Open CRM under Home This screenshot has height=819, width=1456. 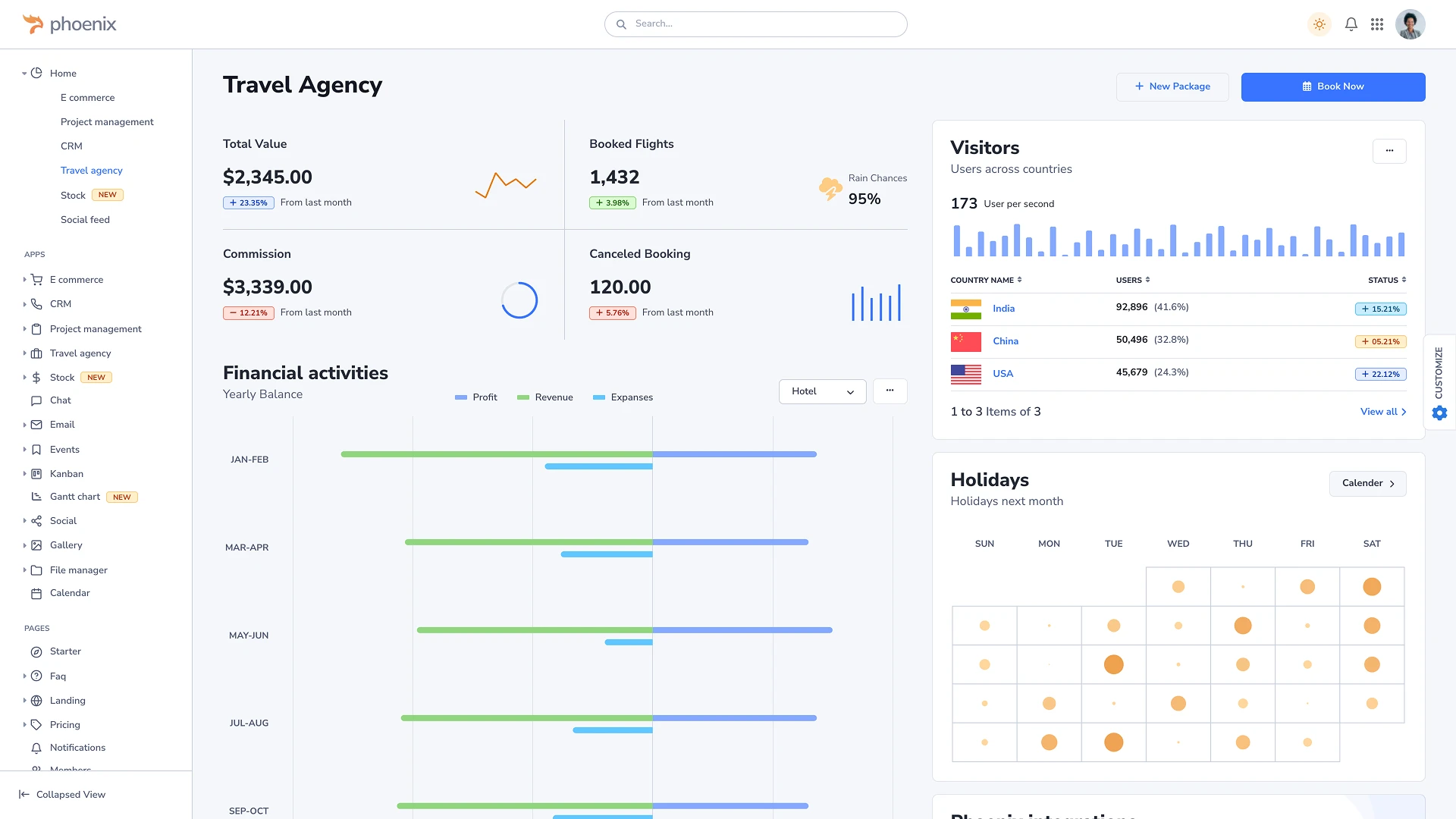pyautogui.click(x=71, y=146)
